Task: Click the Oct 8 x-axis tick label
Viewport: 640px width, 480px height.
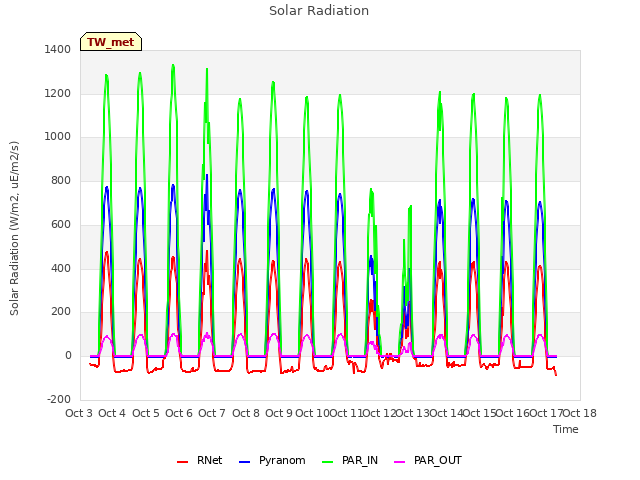Action: coord(246,413)
